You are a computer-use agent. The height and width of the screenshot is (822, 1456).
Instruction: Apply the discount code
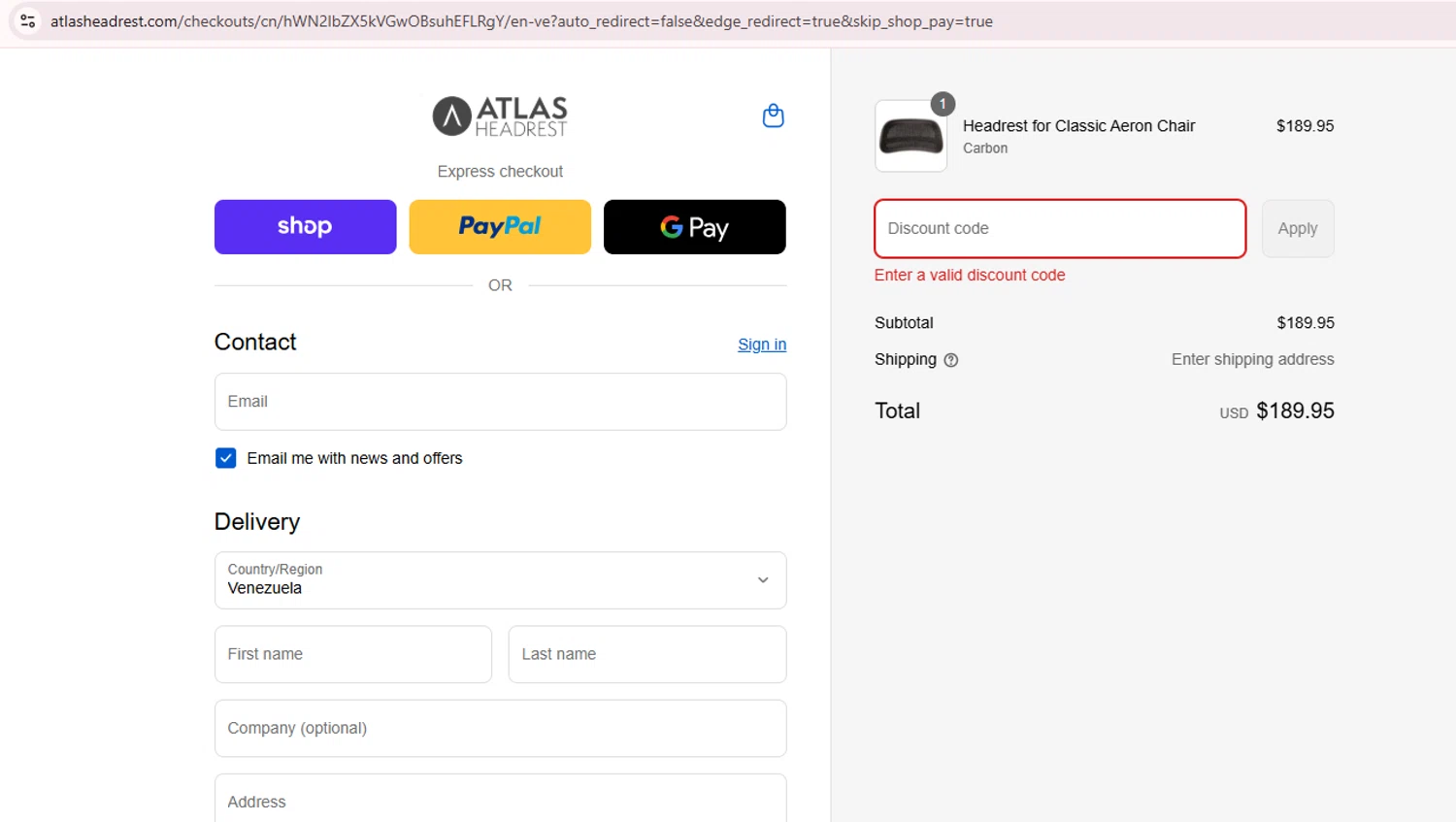[x=1298, y=229]
